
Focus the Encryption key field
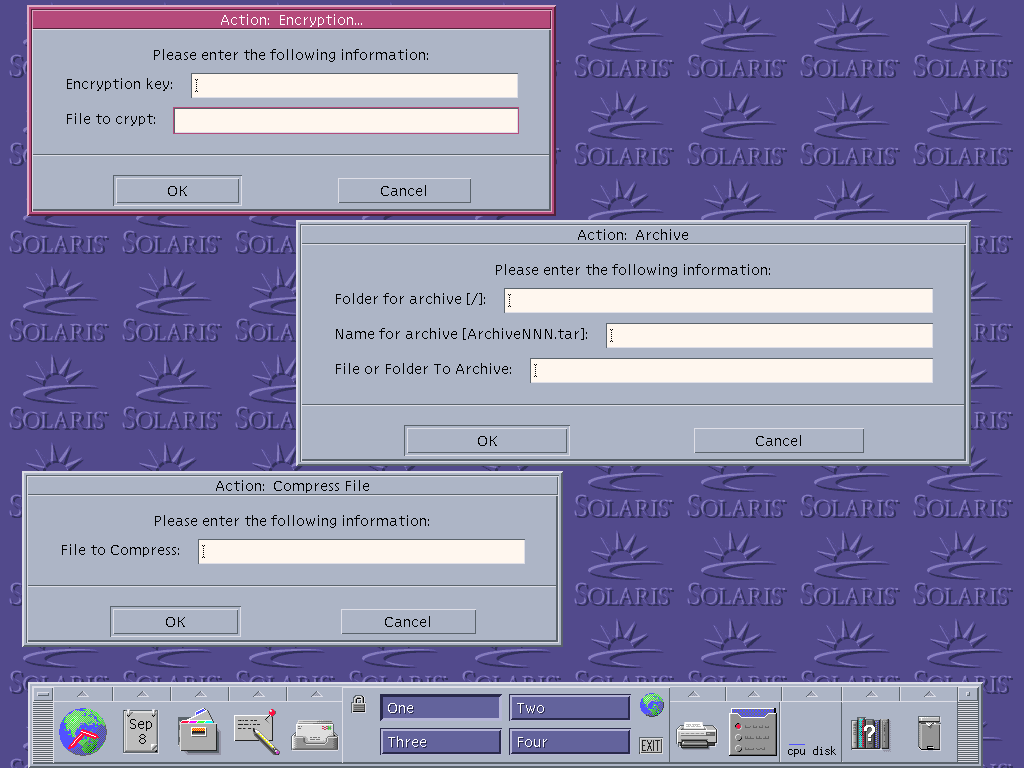point(355,86)
